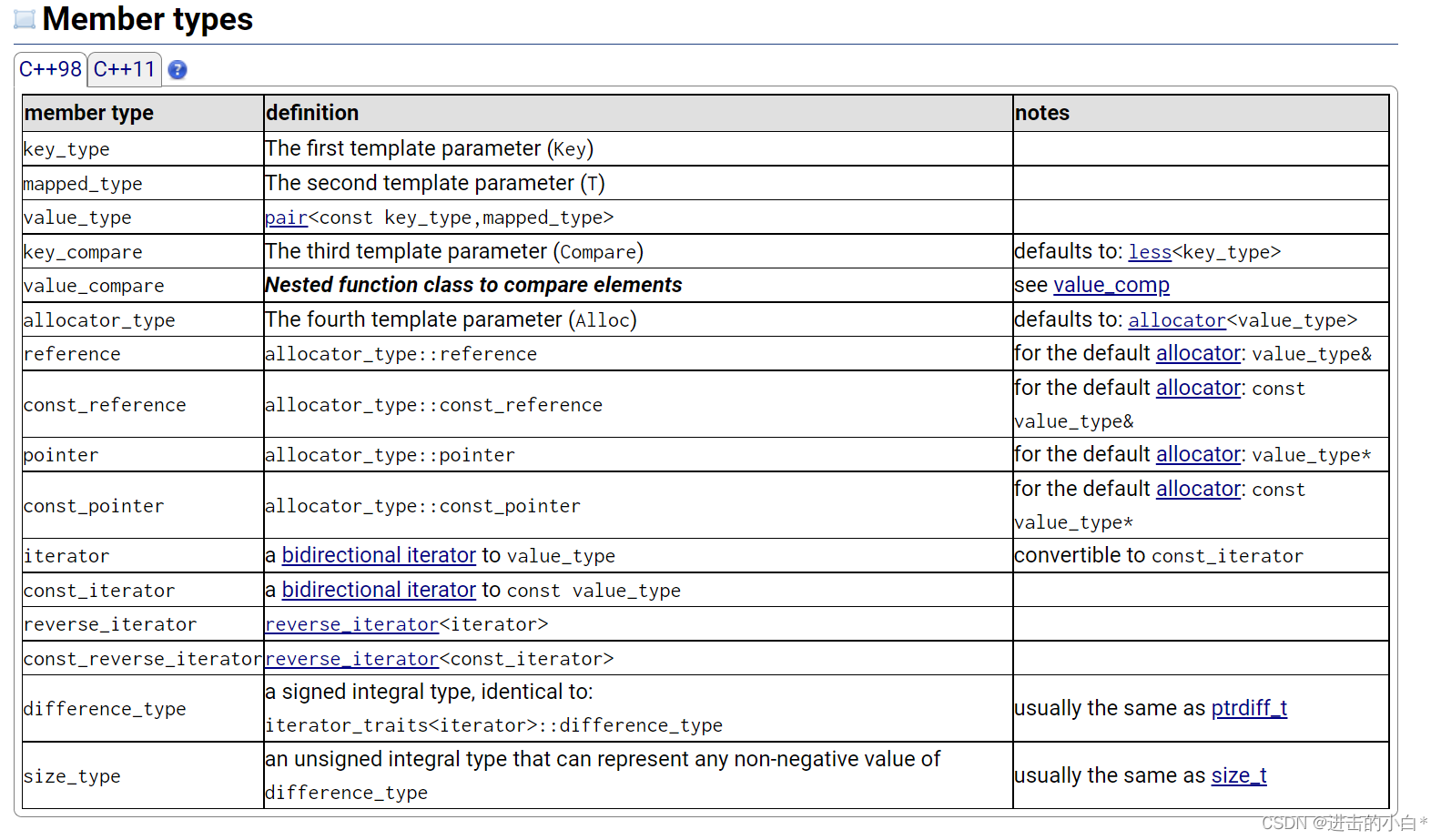Click the reverse_iterator member type cell
1441x840 pixels.
143,624
